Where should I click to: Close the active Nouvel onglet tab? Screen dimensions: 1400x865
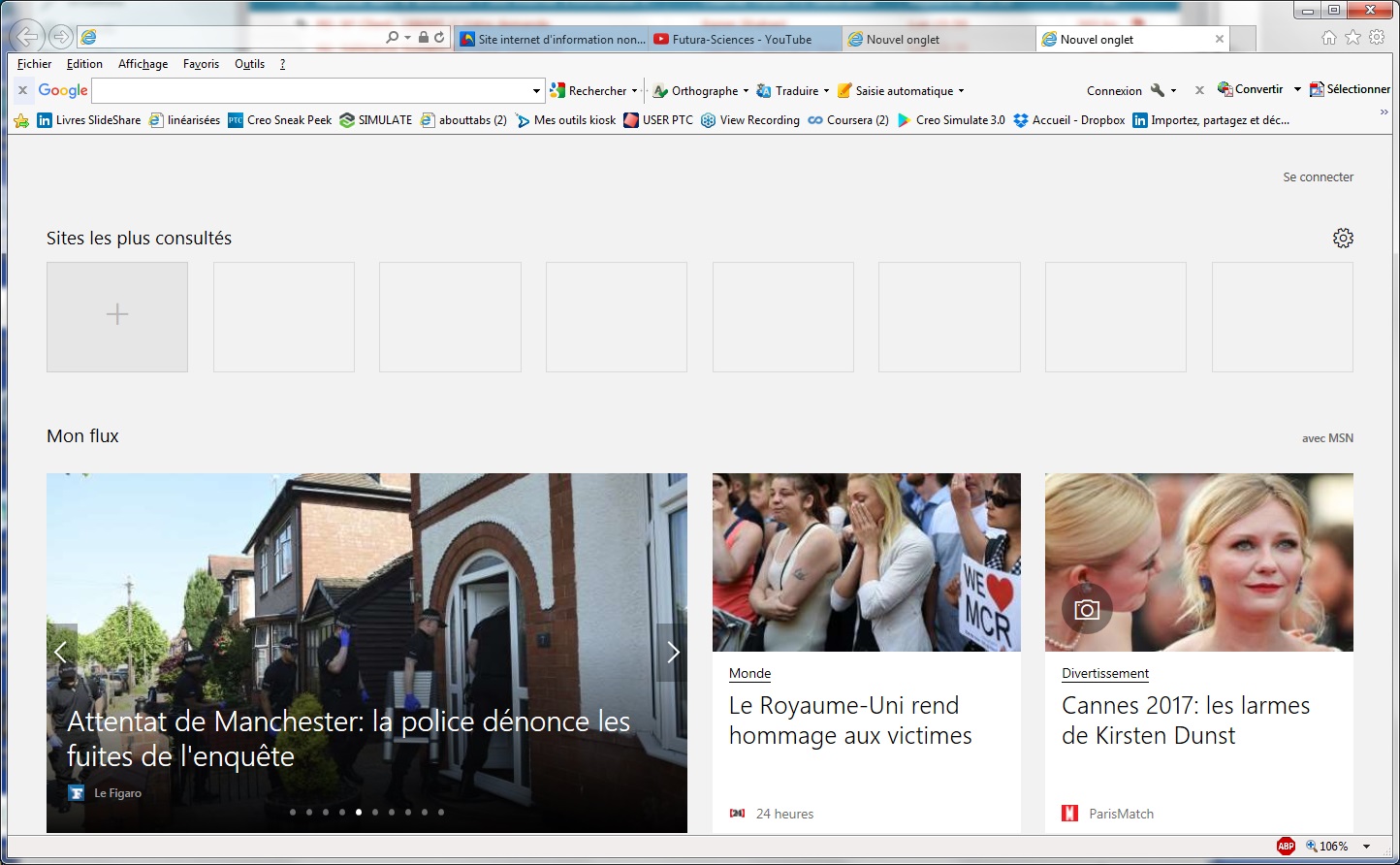pos(1220,39)
